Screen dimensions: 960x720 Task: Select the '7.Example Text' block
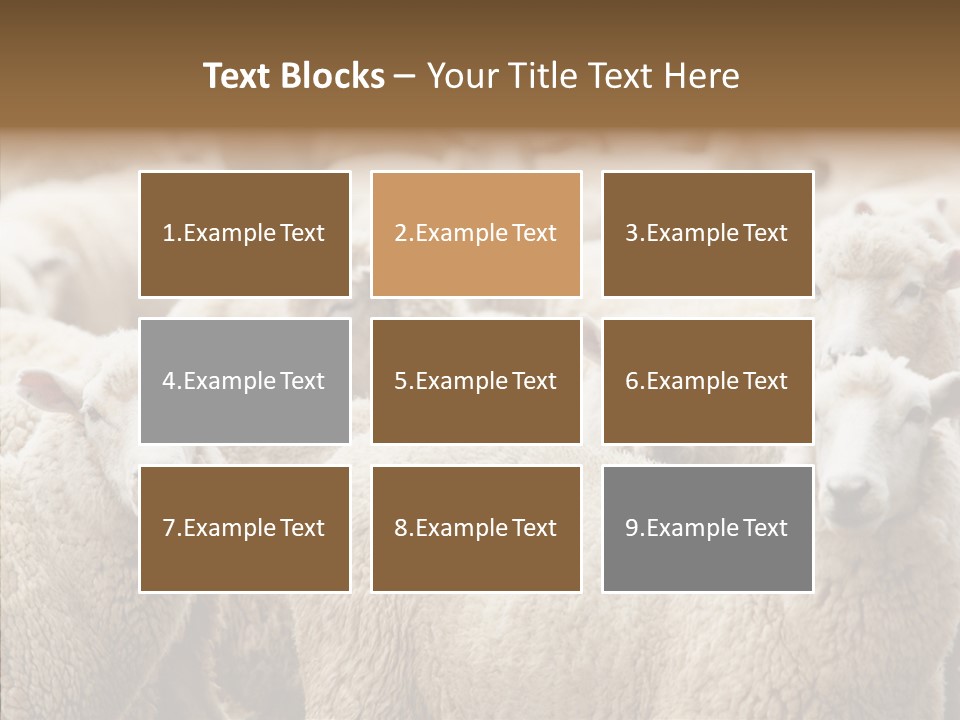tap(245, 528)
